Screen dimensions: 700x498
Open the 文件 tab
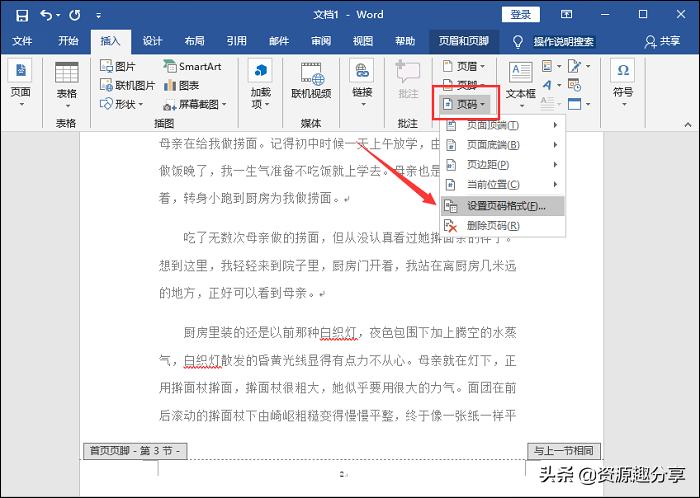[x=22, y=41]
